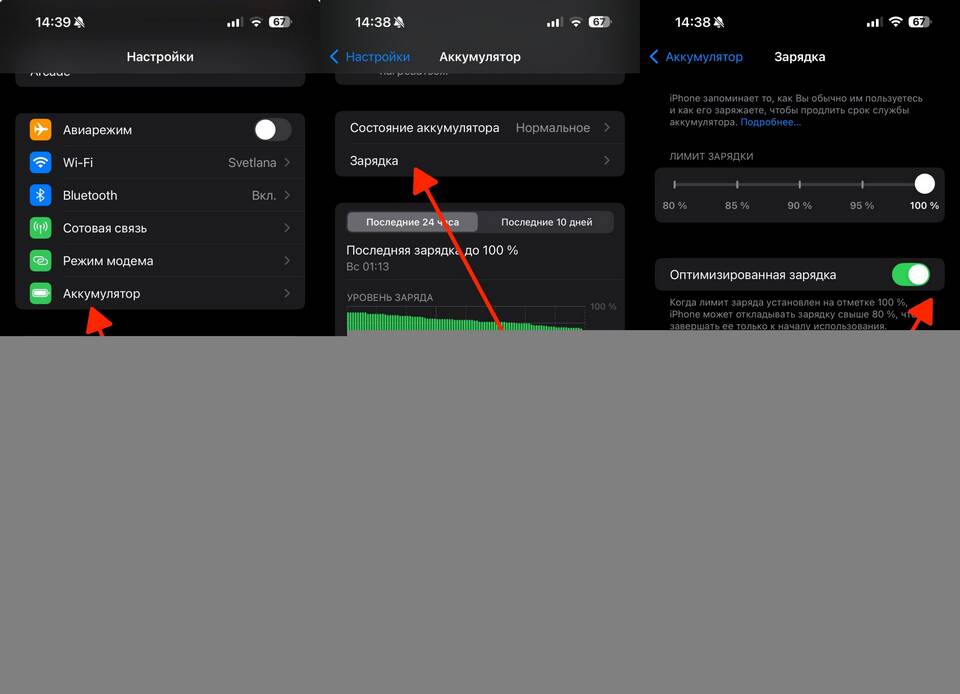The height and width of the screenshot is (694, 960).
Task: Tap the Вс 01:13 timestamp
Action: point(367,267)
